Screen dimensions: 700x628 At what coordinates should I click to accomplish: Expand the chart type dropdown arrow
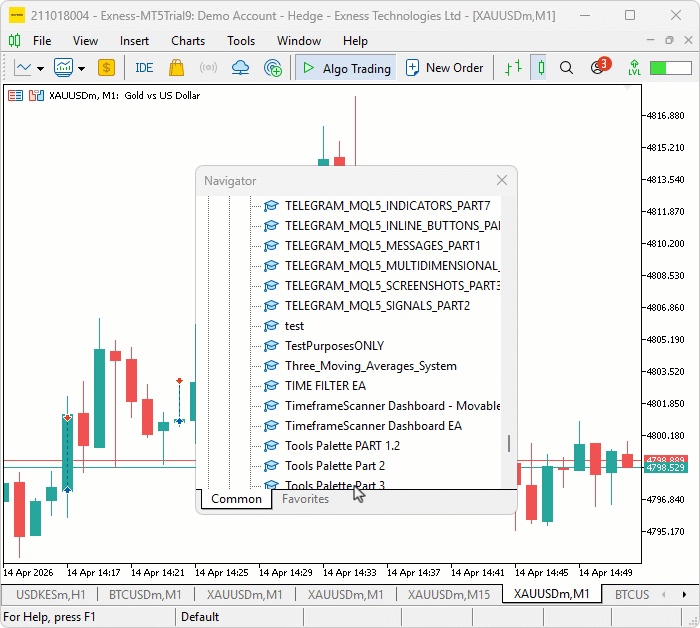[x=40, y=68]
